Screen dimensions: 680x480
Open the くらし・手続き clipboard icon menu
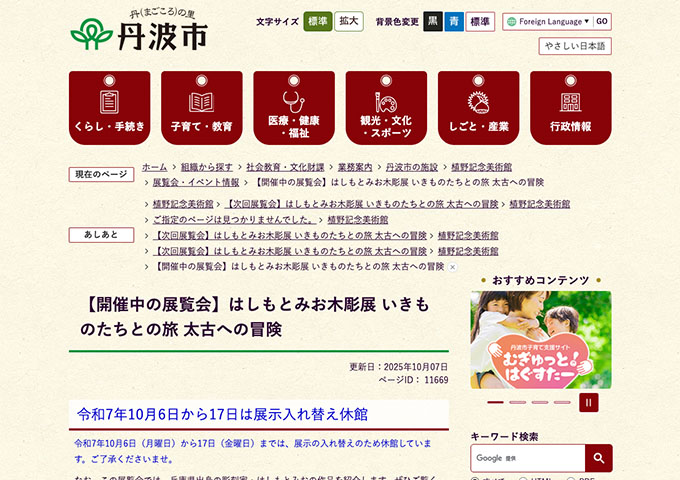(110, 108)
